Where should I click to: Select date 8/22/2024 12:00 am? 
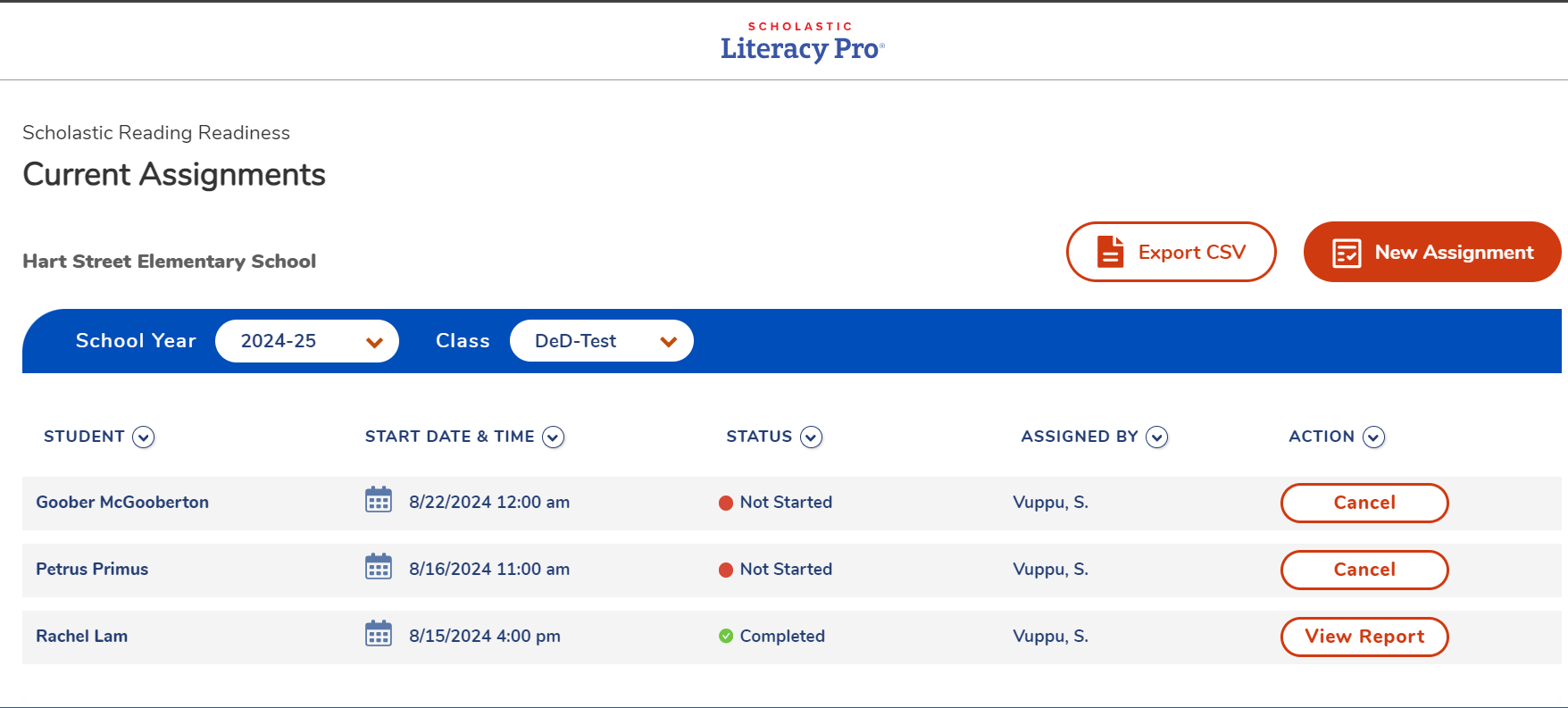coord(489,502)
